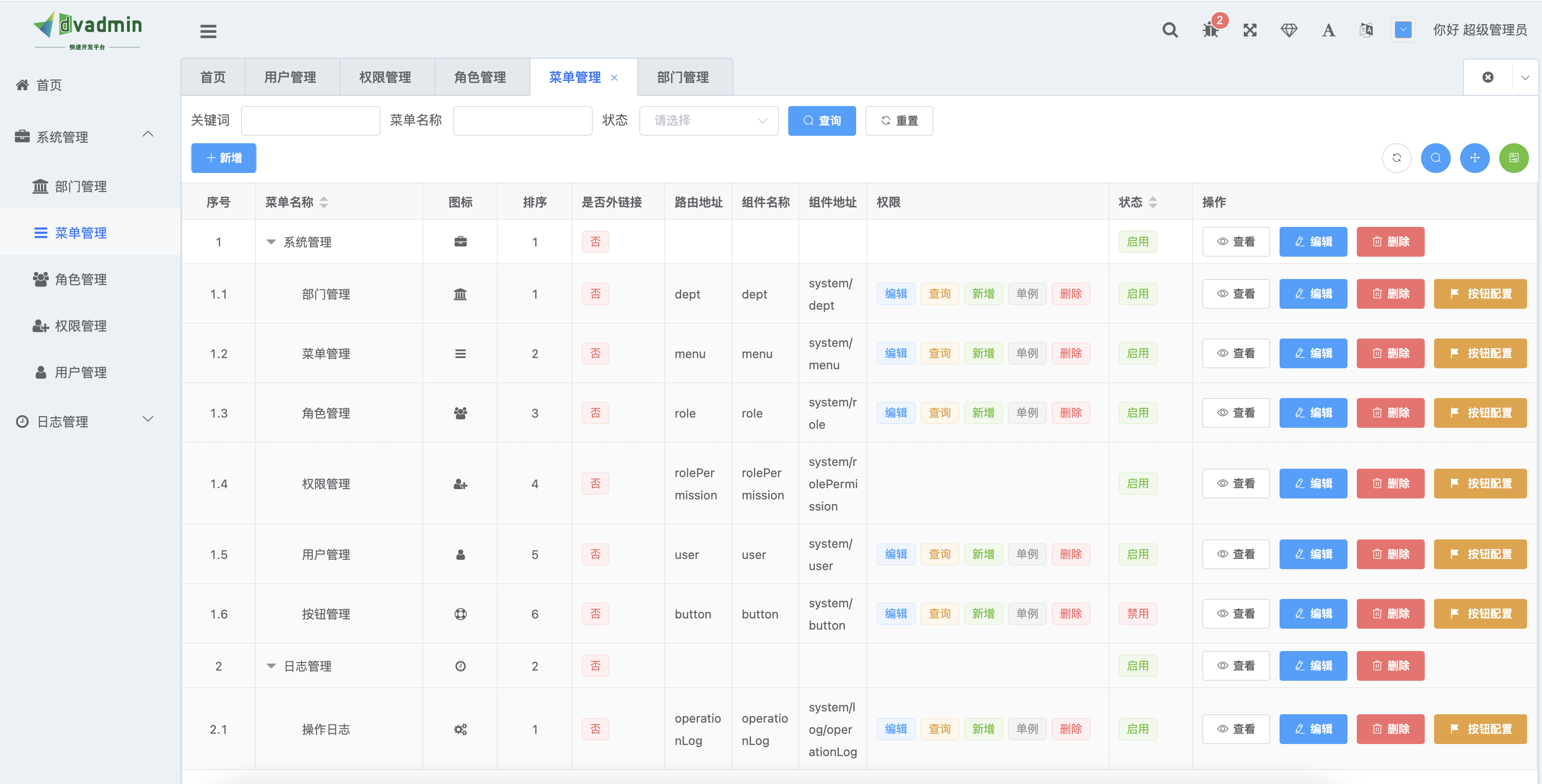Open the font size 'A' icon
Image resolution: width=1542 pixels, height=784 pixels.
tap(1328, 30)
